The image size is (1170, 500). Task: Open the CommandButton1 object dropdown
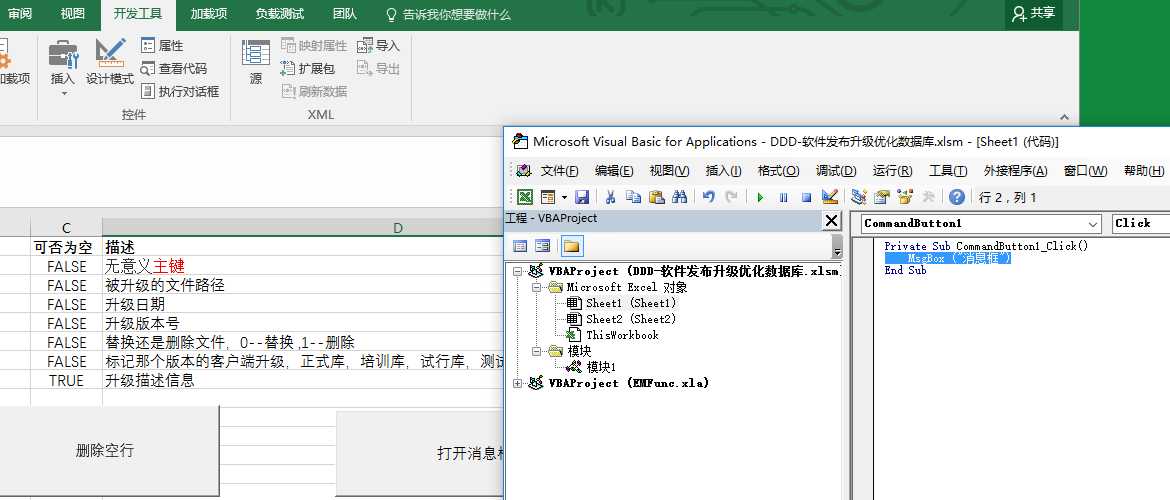click(1093, 224)
